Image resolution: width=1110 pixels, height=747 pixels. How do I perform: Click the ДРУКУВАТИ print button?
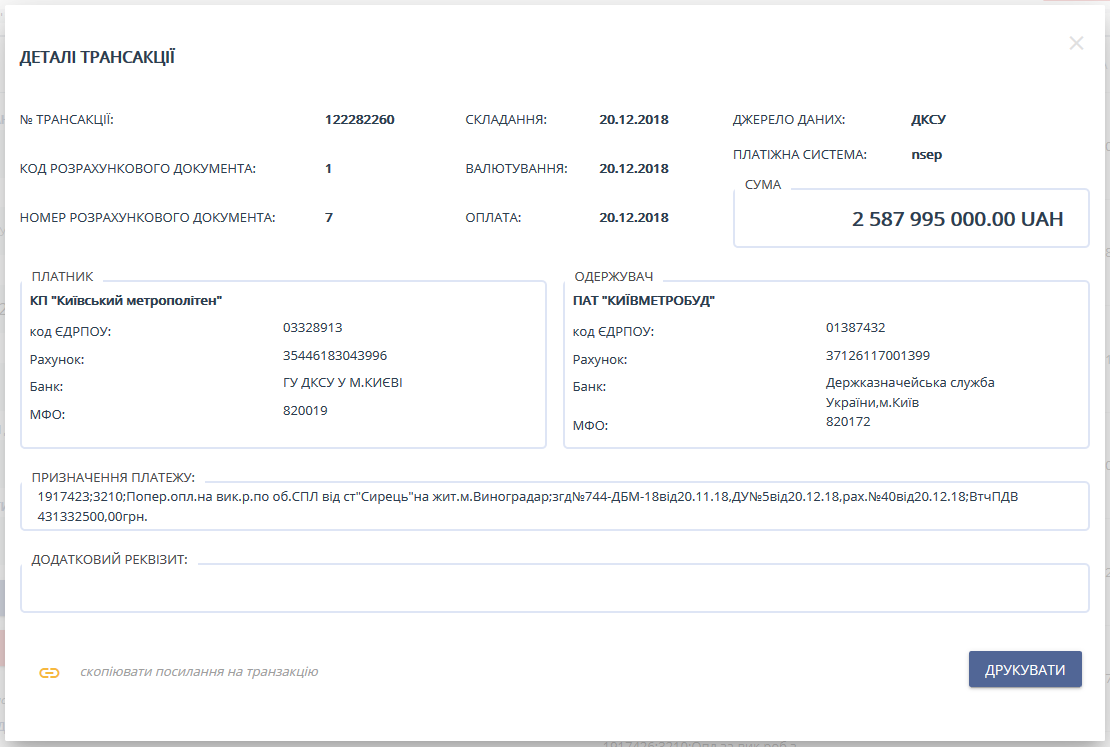point(1025,670)
